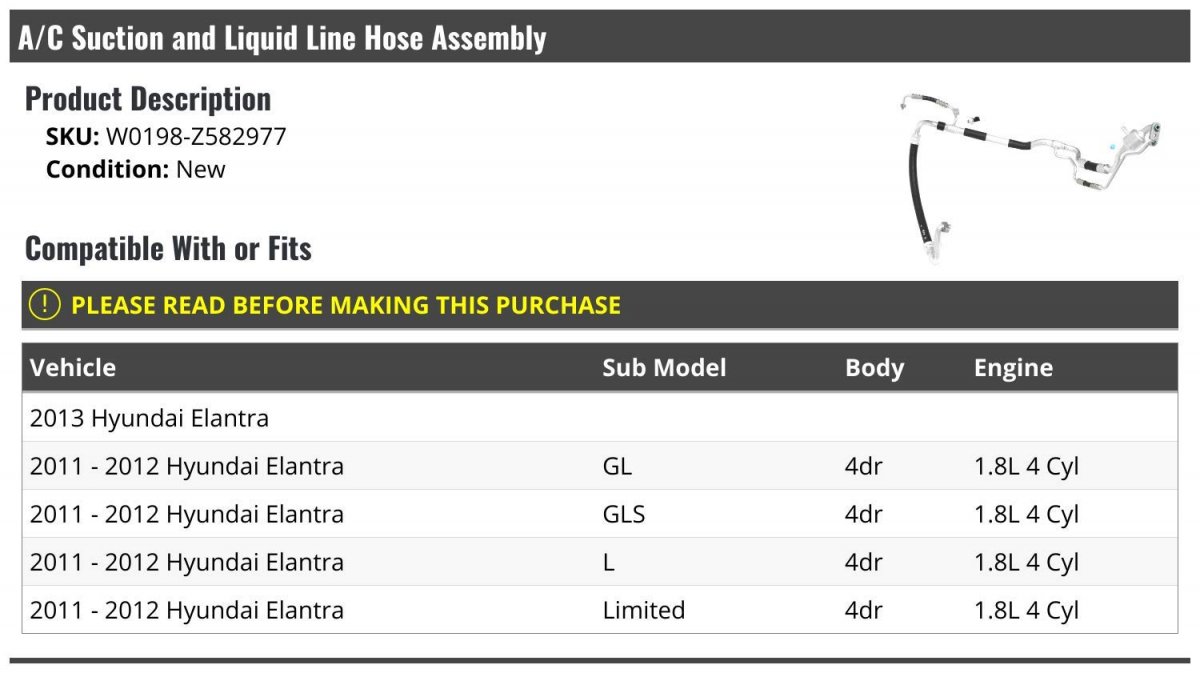
Task: Click the 1.8L 4 Cyl engine in Limited row
Action: 1026,610
